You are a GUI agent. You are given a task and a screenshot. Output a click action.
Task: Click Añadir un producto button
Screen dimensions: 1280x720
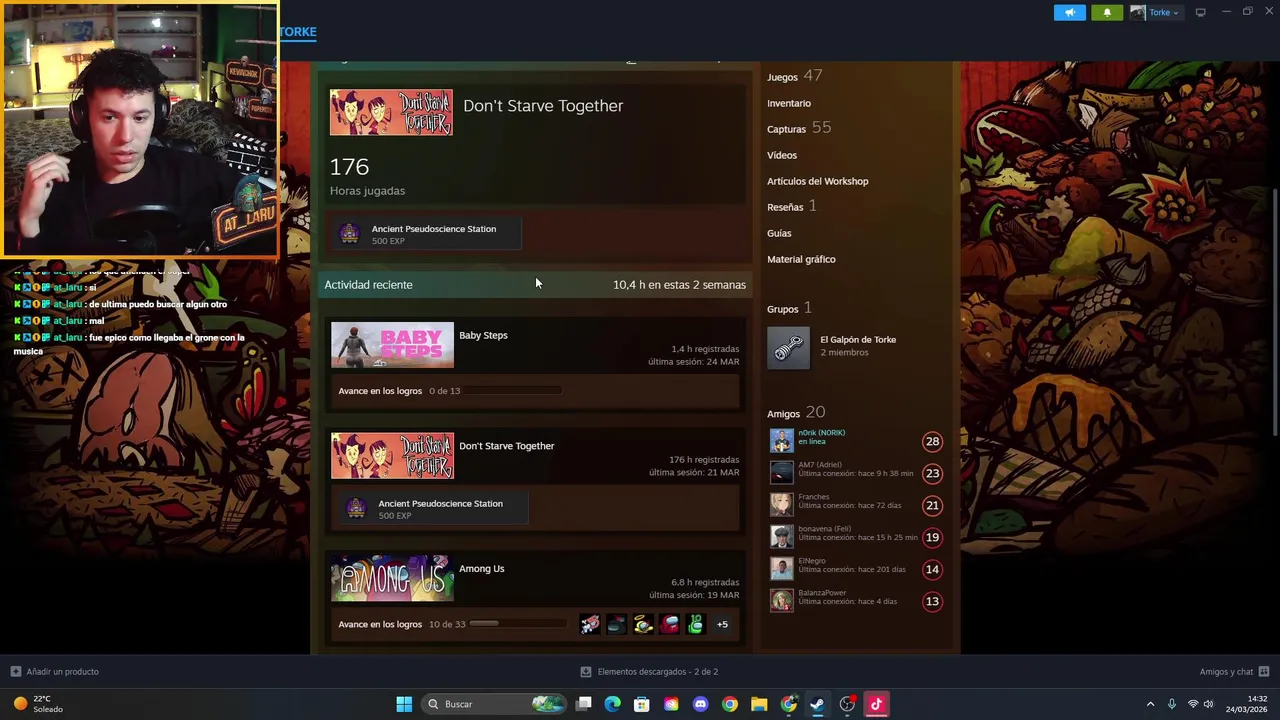(x=54, y=672)
